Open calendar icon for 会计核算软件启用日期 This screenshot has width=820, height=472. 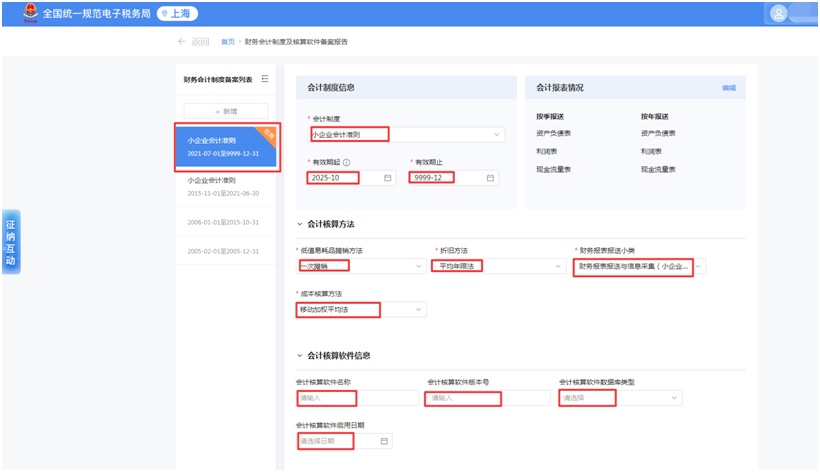[x=384, y=441]
